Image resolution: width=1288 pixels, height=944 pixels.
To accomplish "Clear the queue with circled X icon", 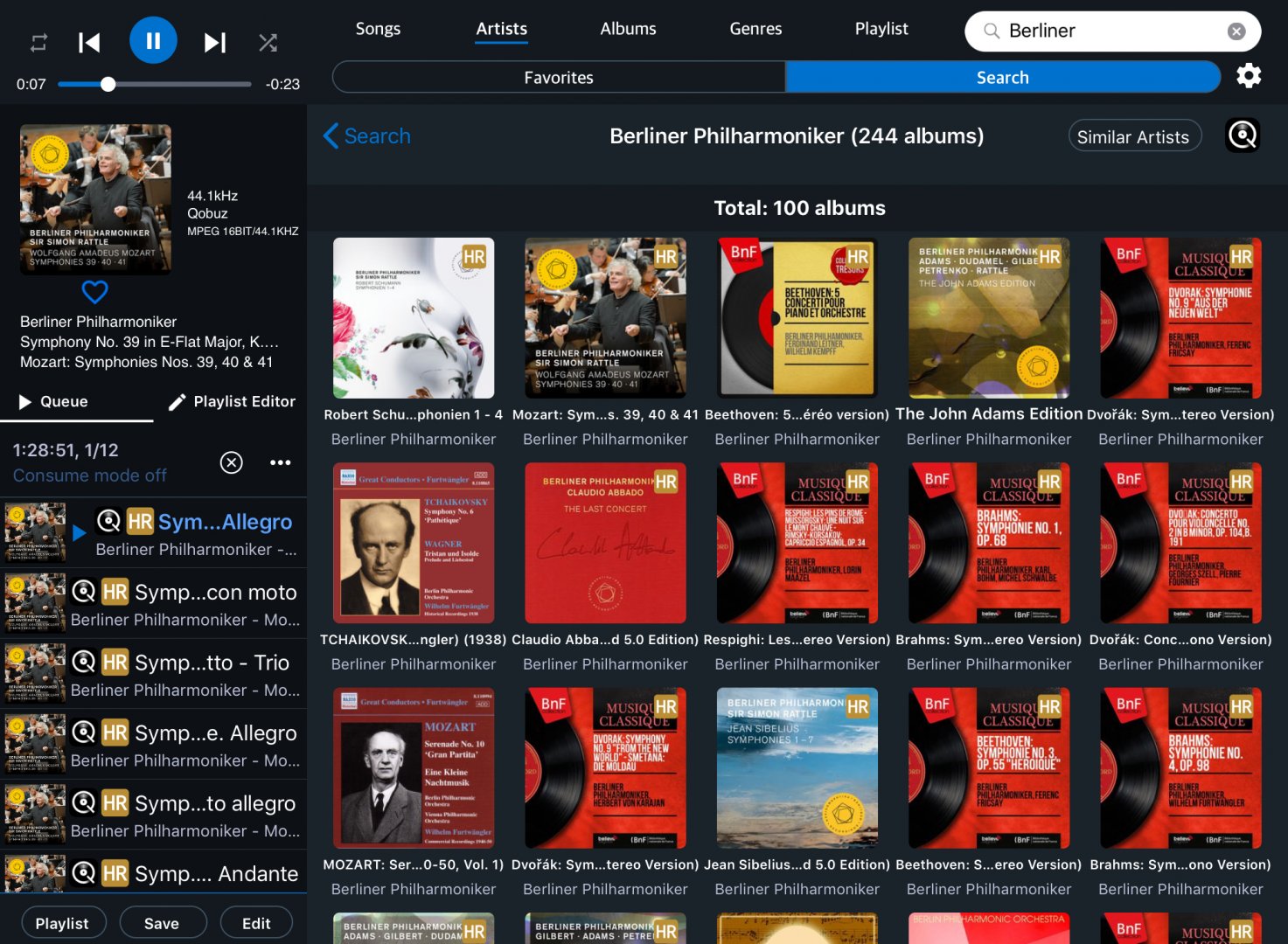I will click(x=232, y=462).
